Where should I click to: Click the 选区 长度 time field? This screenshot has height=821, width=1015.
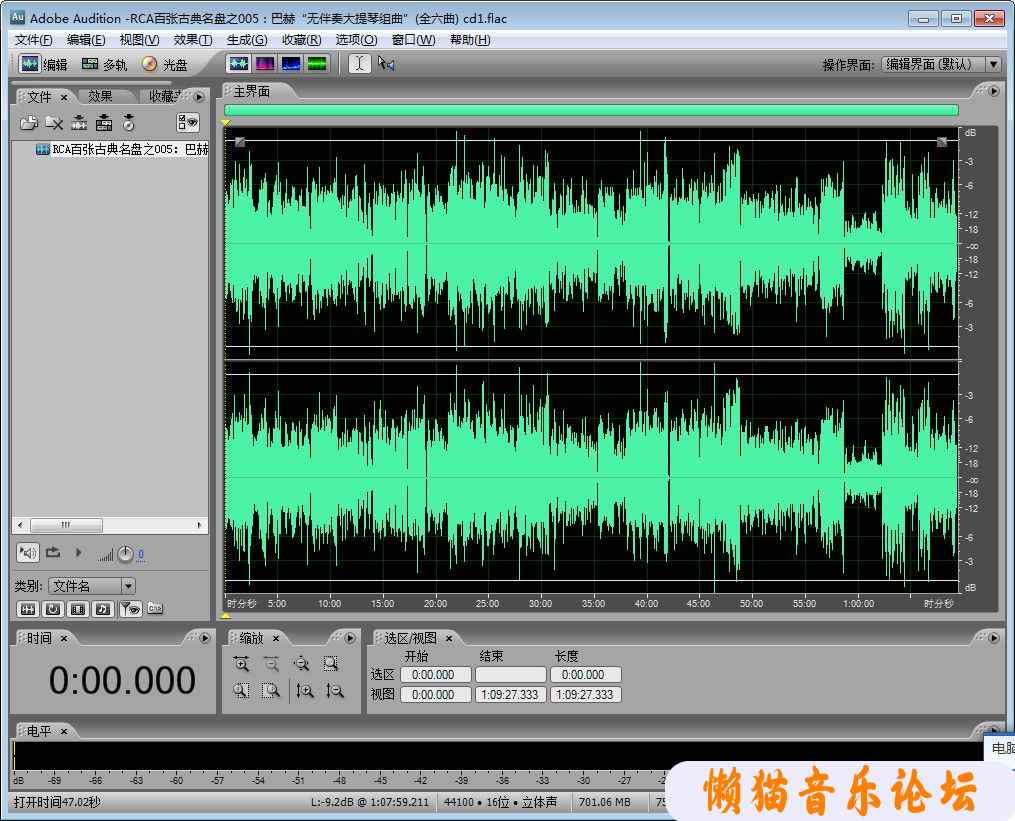click(x=586, y=675)
